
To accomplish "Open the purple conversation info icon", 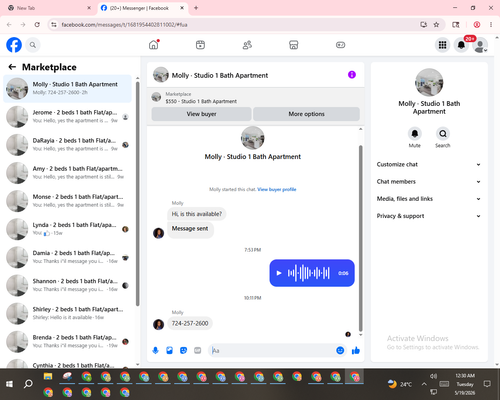I will (x=352, y=75).
